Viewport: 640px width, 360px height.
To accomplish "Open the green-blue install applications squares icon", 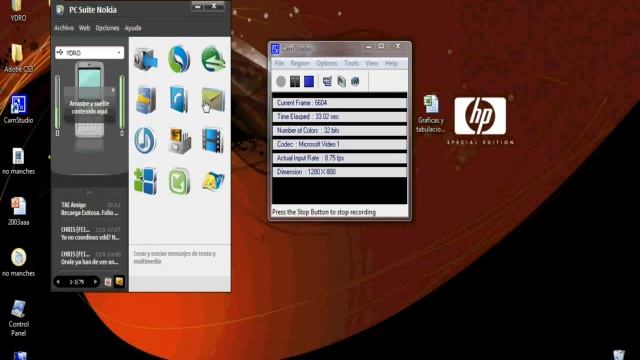I will [x=145, y=181].
